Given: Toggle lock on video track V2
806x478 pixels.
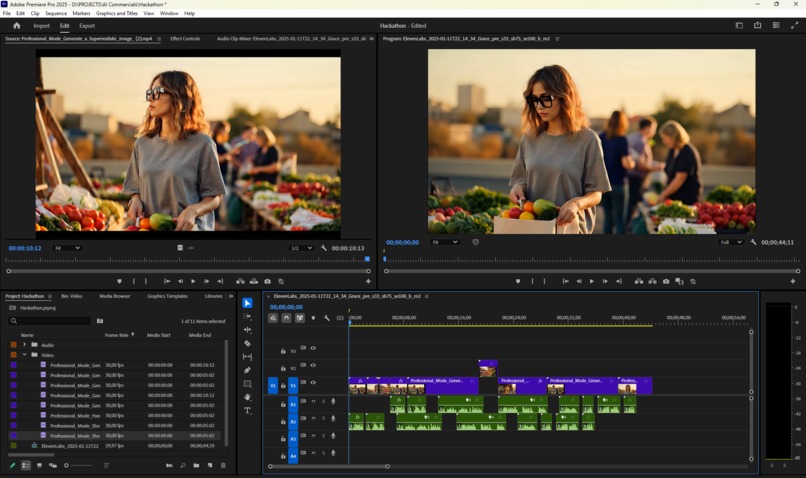Looking at the screenshot, I should pos(283,368).
